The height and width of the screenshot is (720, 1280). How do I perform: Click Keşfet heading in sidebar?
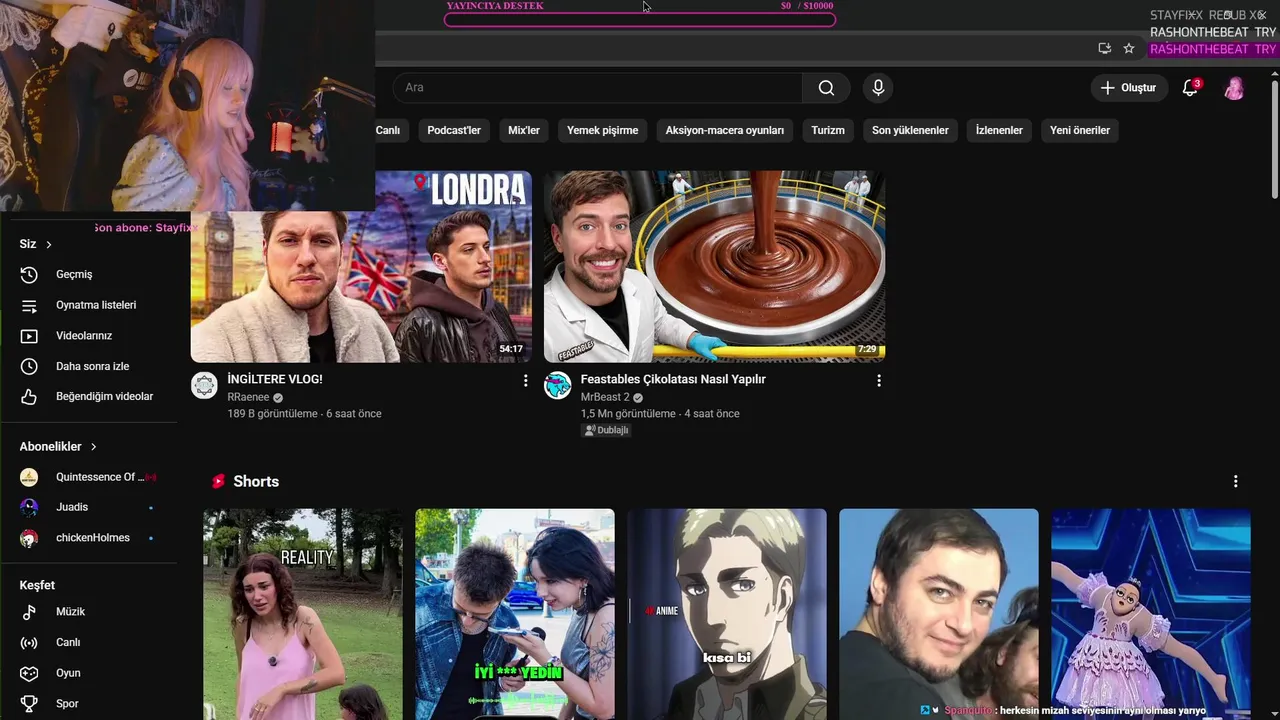pyautogui.click(x=37, y=585)
